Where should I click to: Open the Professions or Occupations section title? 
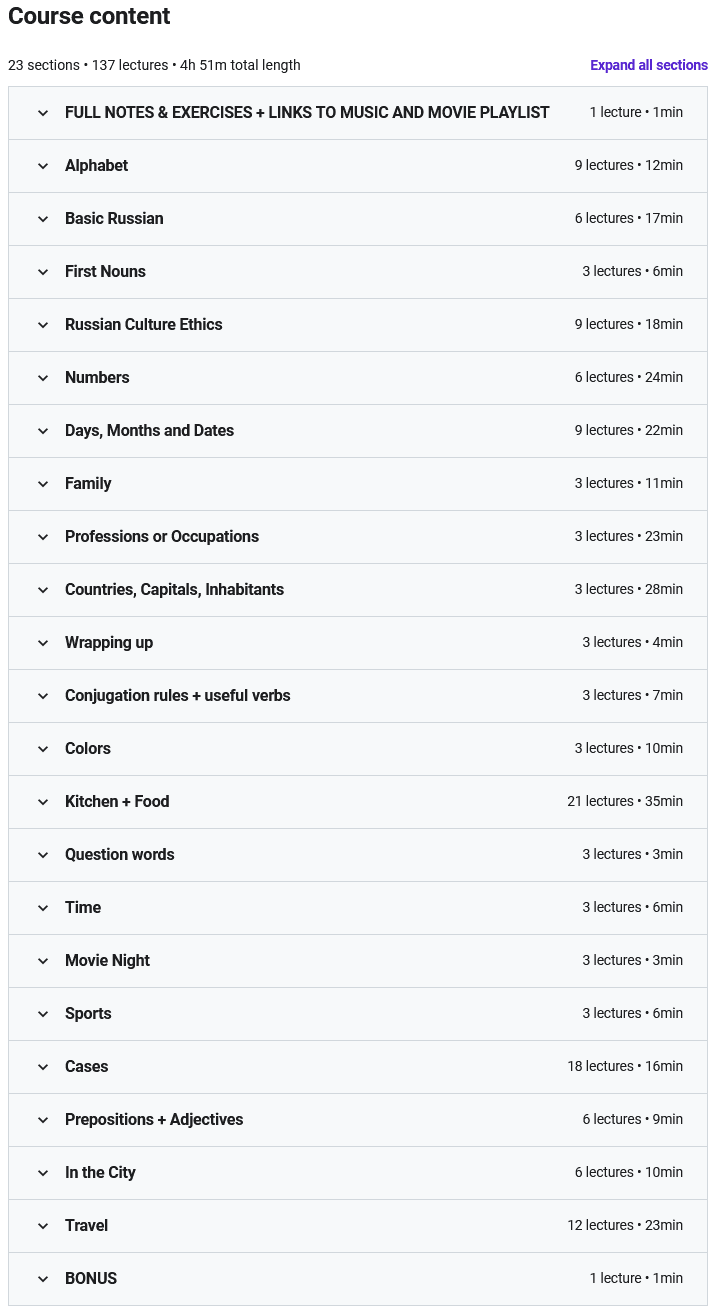[x=161, y=537]
